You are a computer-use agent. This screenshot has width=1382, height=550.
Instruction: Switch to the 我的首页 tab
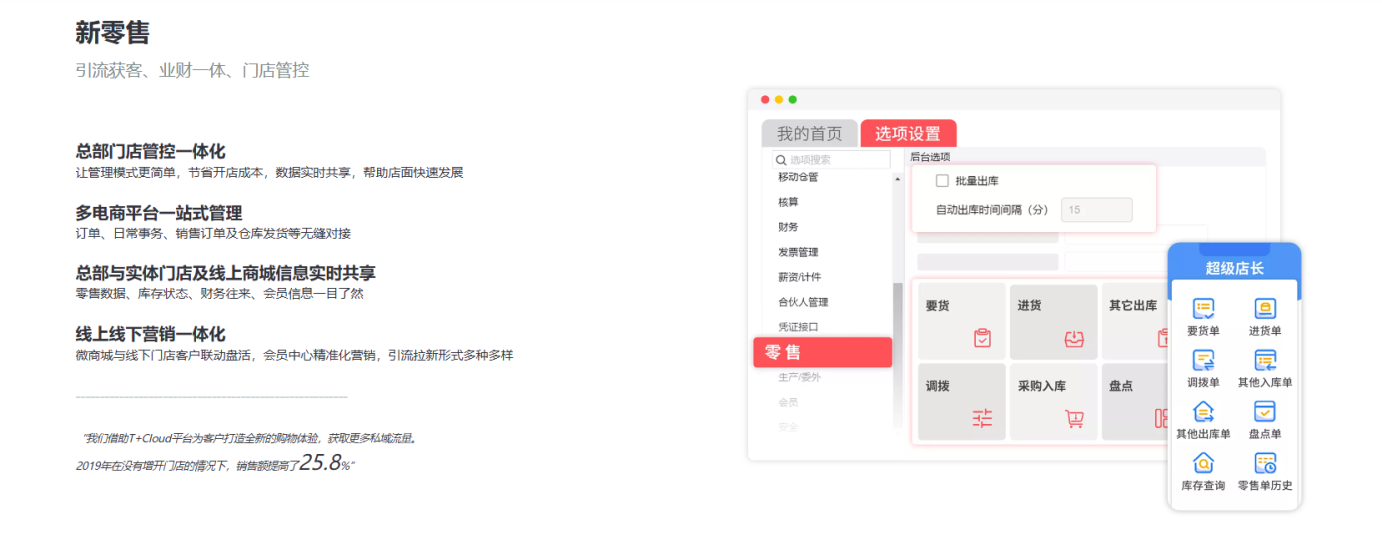pyautogui.click(x=810, y=134)
